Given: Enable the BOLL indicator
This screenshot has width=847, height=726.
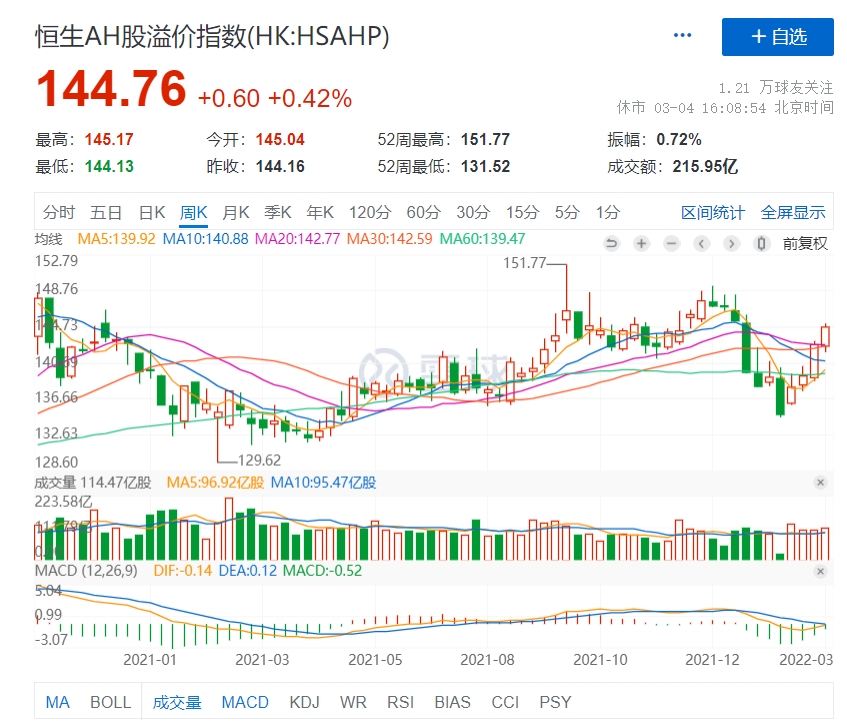Looking at the screenshot, I should pos(110,702).
